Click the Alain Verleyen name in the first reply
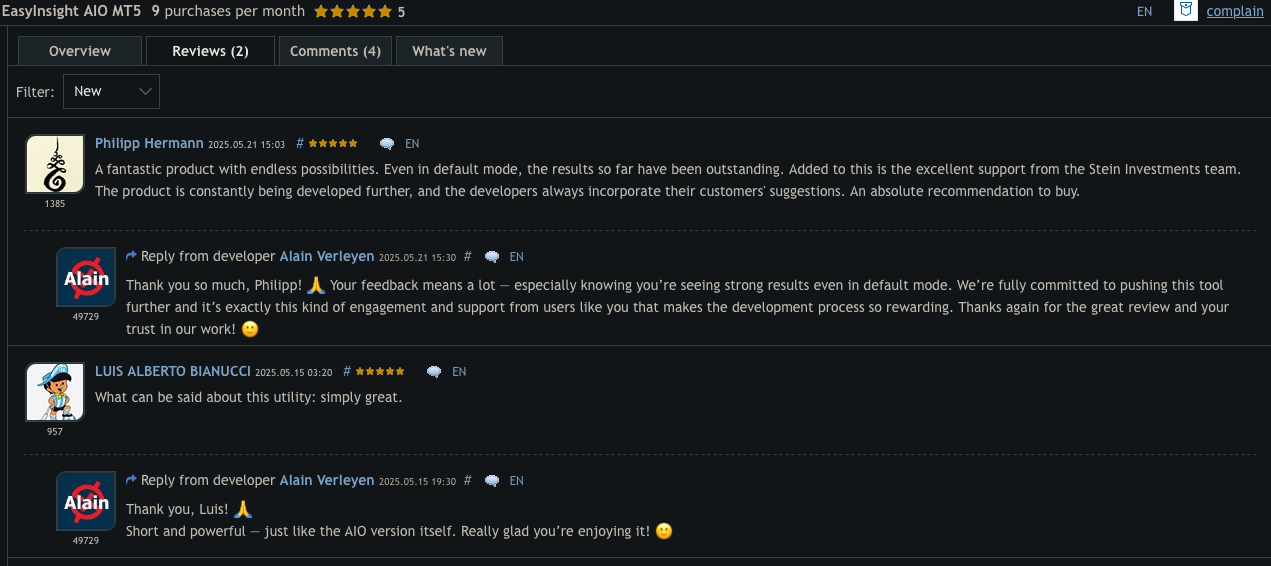Screen dimensions: 1271x566 point(326,257)
